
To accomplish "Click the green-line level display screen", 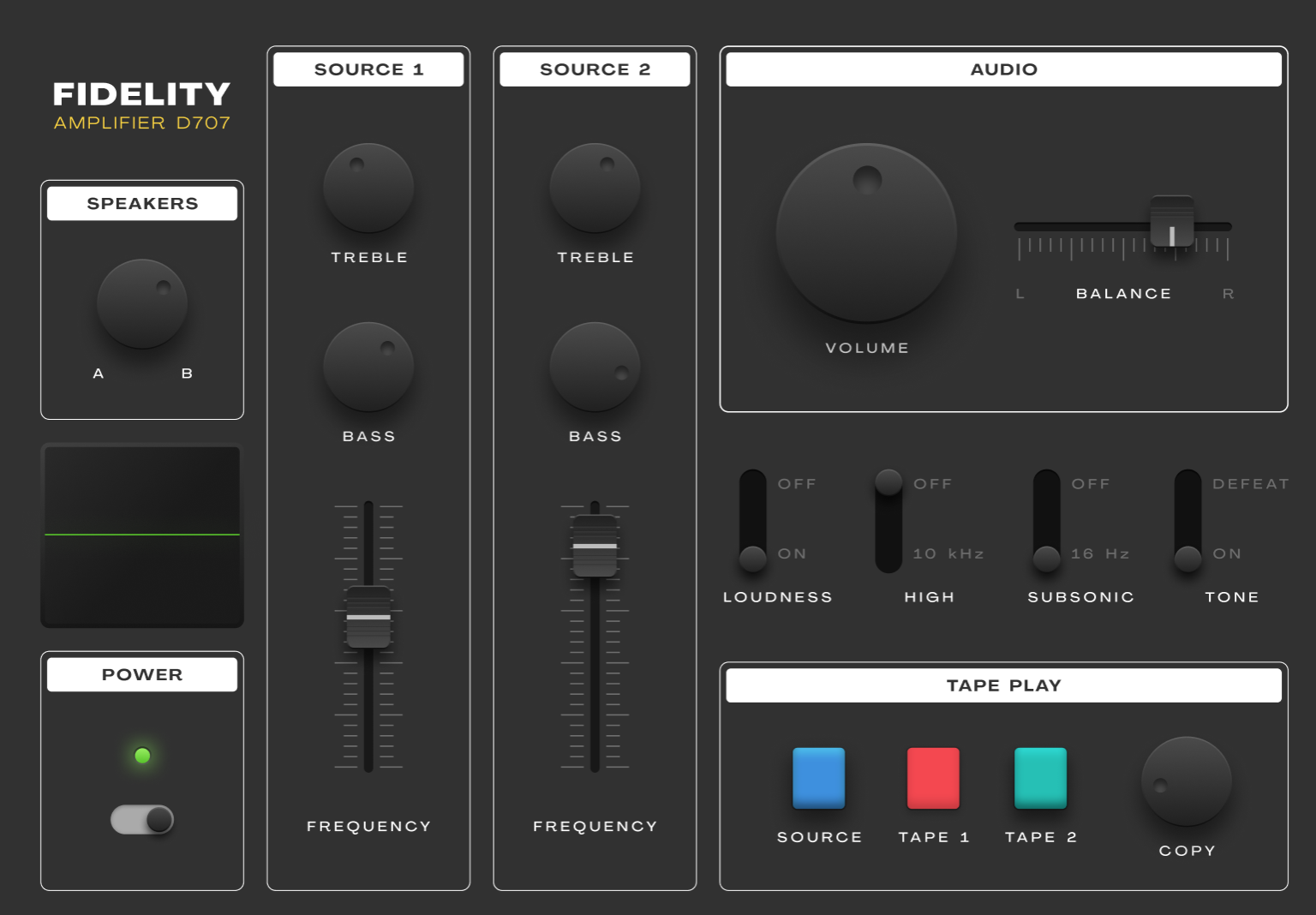I will click(142, 535).
